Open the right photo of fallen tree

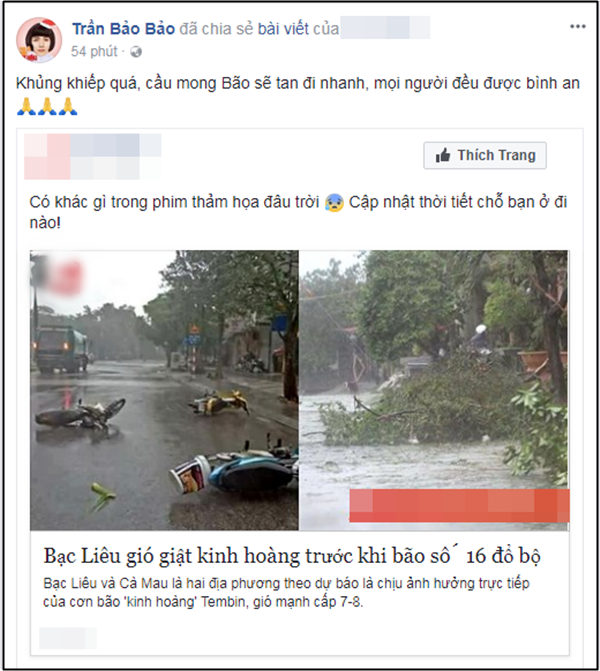coord(434,390)
